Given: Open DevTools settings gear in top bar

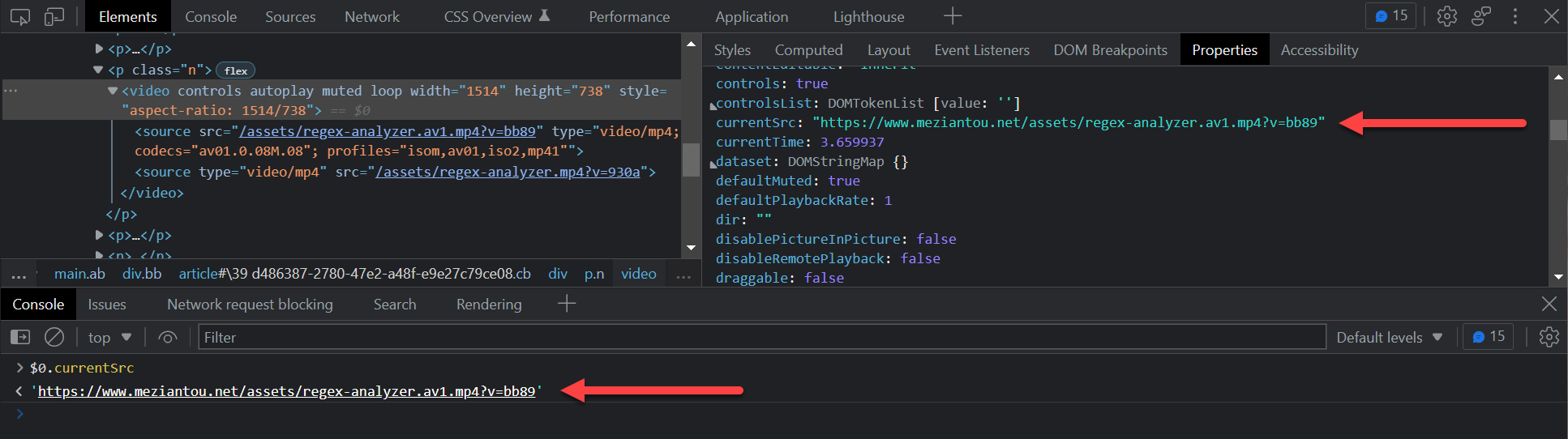Looking at the screenshot, I should [x=1447, y=16].
